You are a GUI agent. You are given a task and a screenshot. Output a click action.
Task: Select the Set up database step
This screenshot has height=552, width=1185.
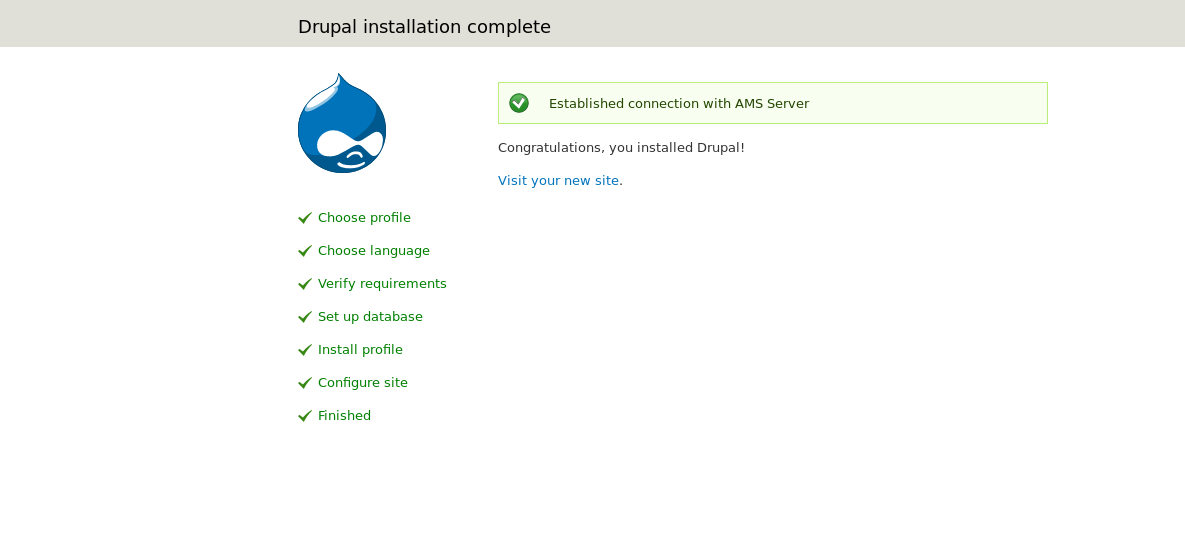[370, 317]
